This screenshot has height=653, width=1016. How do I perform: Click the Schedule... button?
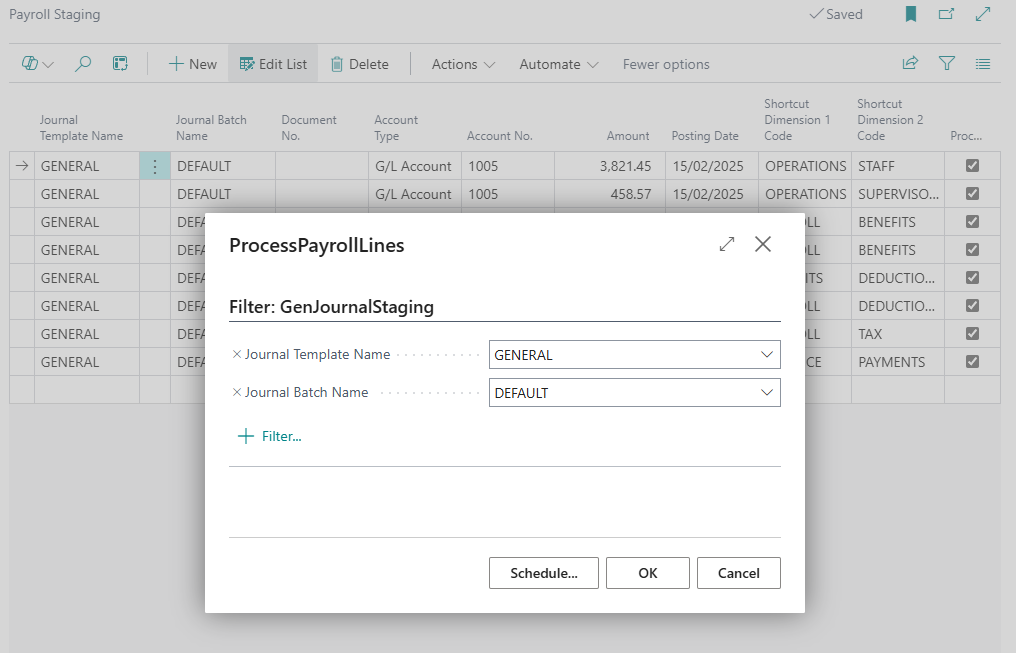[544, 573]
